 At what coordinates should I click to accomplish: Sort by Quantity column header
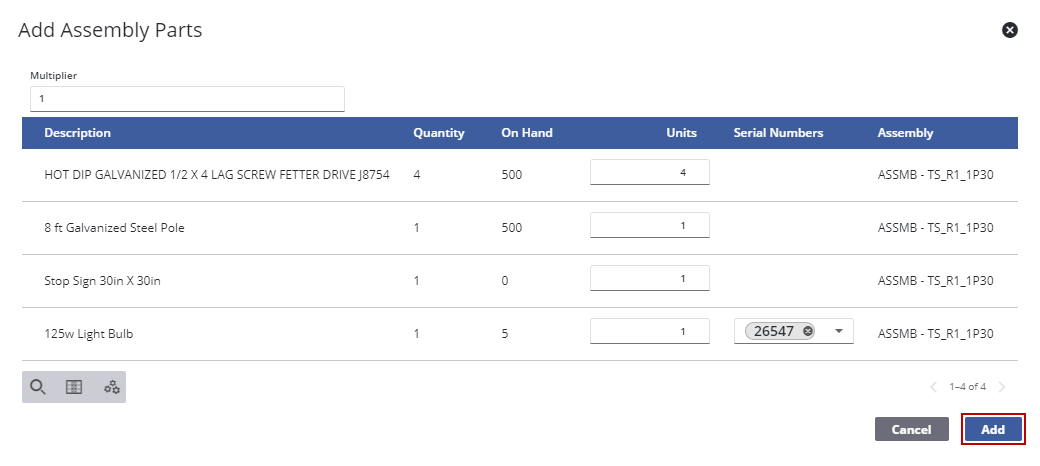coord(439,133)
